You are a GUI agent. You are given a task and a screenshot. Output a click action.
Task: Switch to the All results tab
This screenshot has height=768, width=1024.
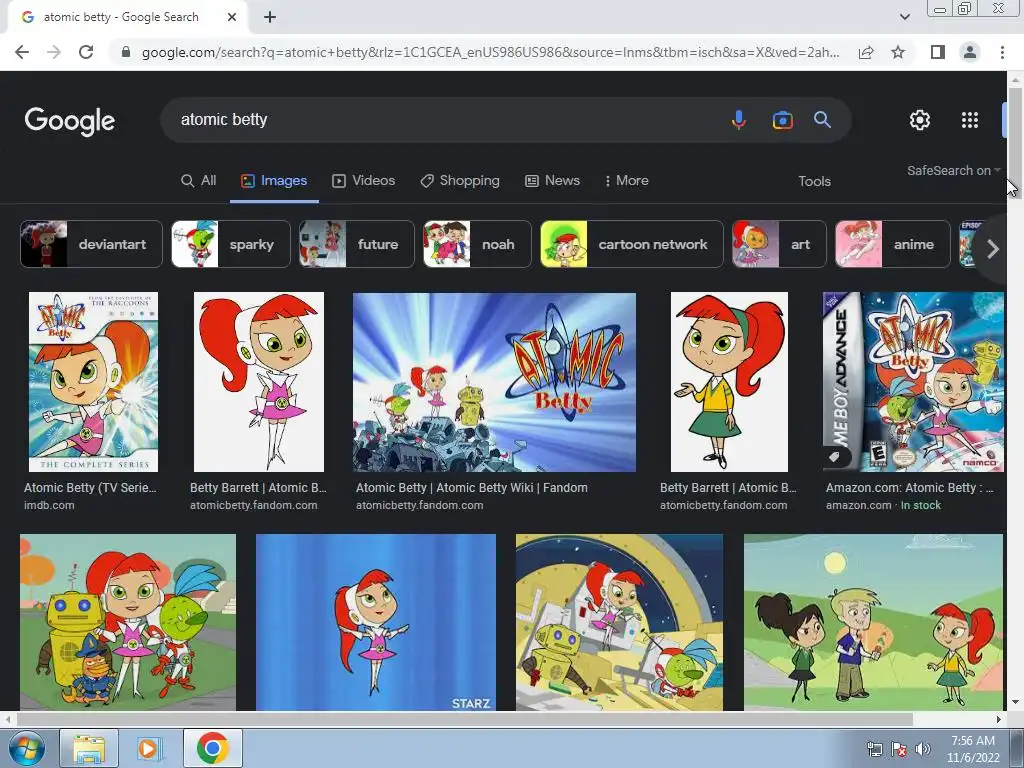pyautogui.click(x=199, y=181)
